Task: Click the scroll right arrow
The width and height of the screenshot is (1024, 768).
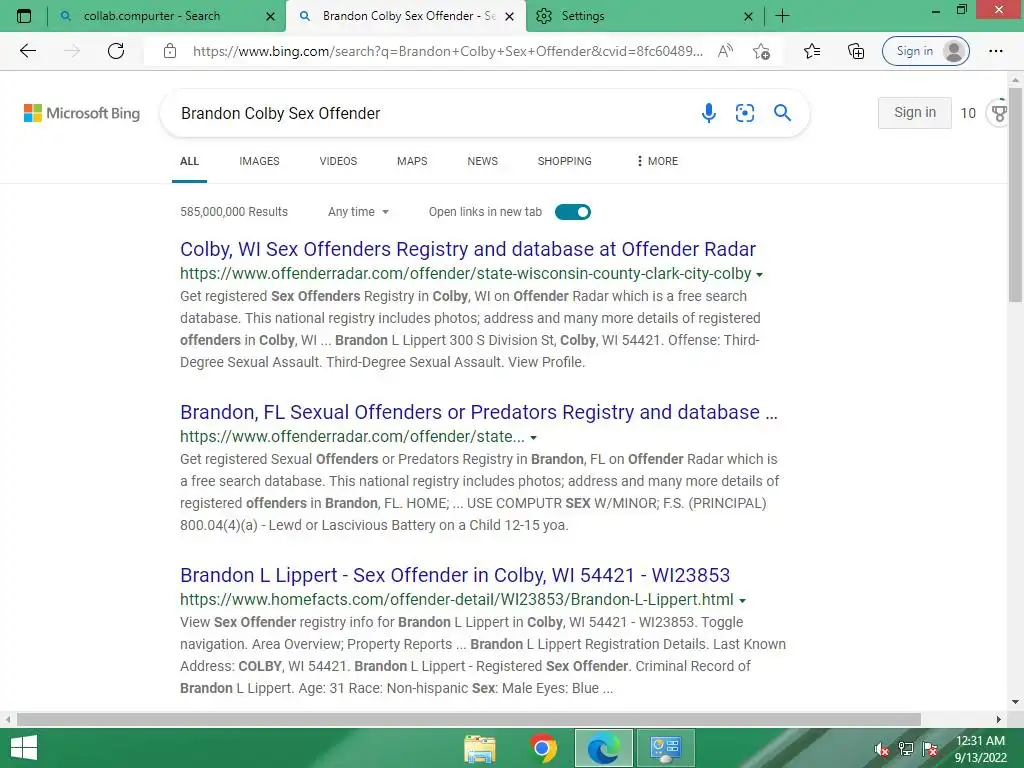Action: [x=999, y=719]
